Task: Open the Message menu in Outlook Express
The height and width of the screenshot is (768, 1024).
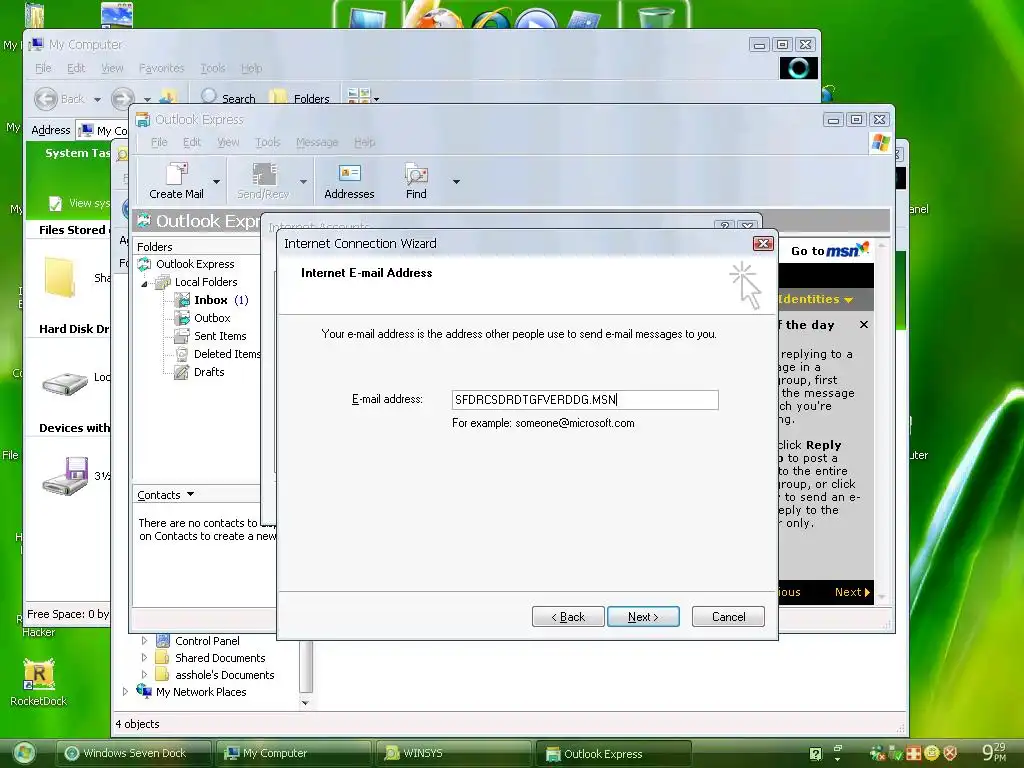Action: tap(317, 142)
